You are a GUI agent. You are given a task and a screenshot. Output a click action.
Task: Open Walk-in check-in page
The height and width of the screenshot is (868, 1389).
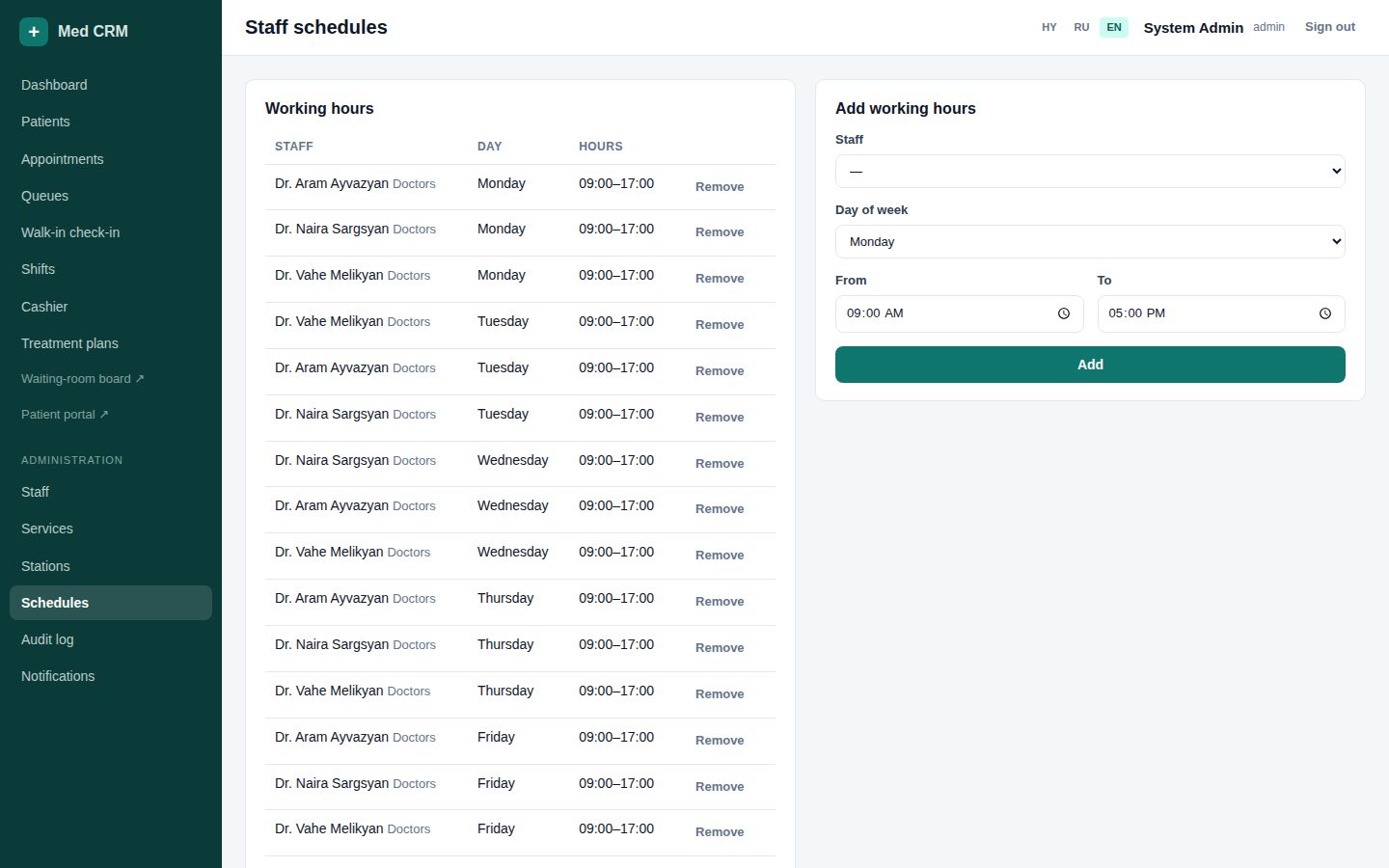click(x=111, y=232)
